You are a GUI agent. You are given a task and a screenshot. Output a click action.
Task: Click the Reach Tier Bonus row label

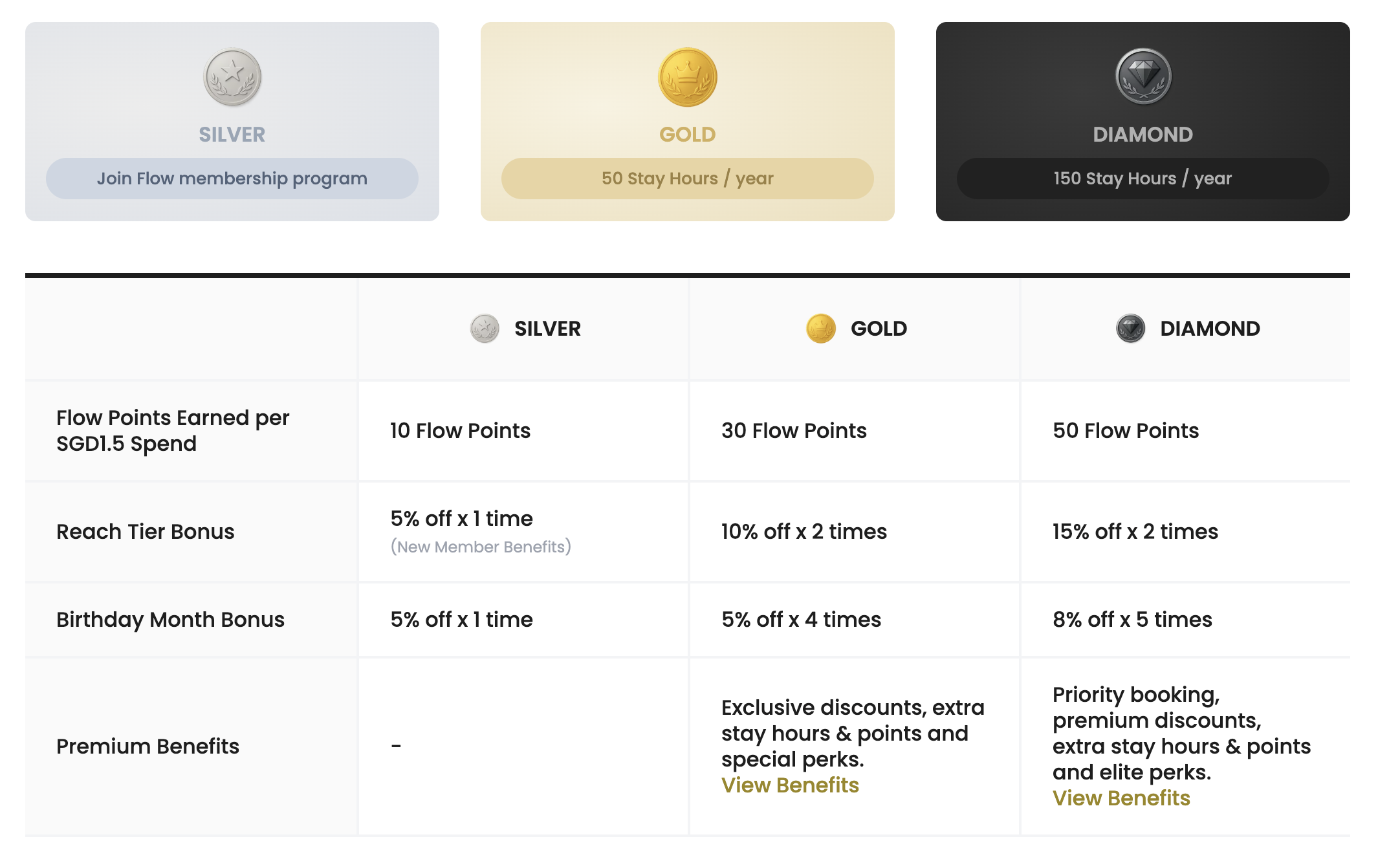(x=146, y=532)
